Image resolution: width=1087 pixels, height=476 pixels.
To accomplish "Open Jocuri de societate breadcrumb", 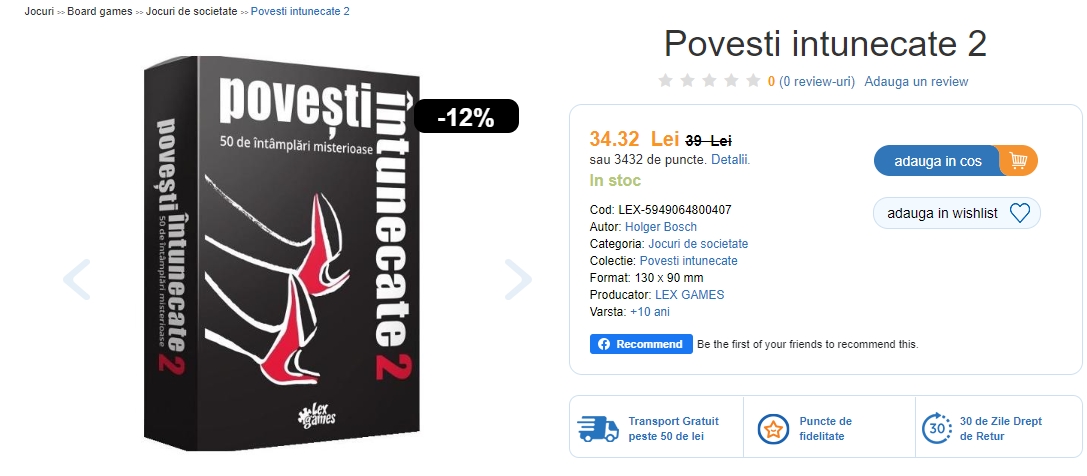I will [x=191, y=12].
